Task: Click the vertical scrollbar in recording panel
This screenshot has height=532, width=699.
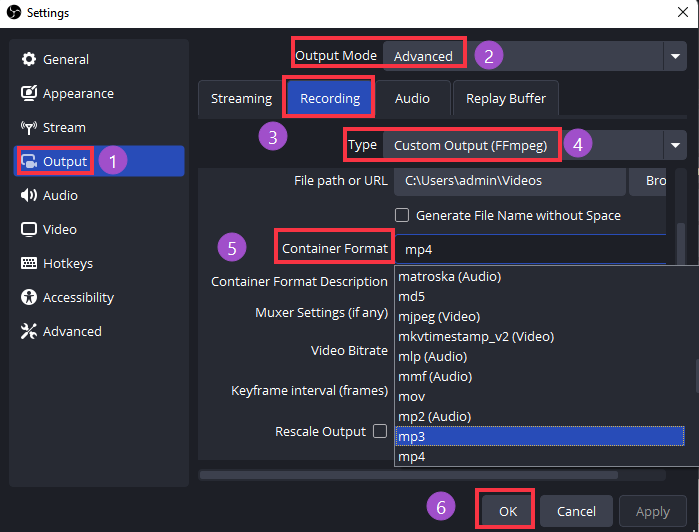Action: (x=681, y=244)
